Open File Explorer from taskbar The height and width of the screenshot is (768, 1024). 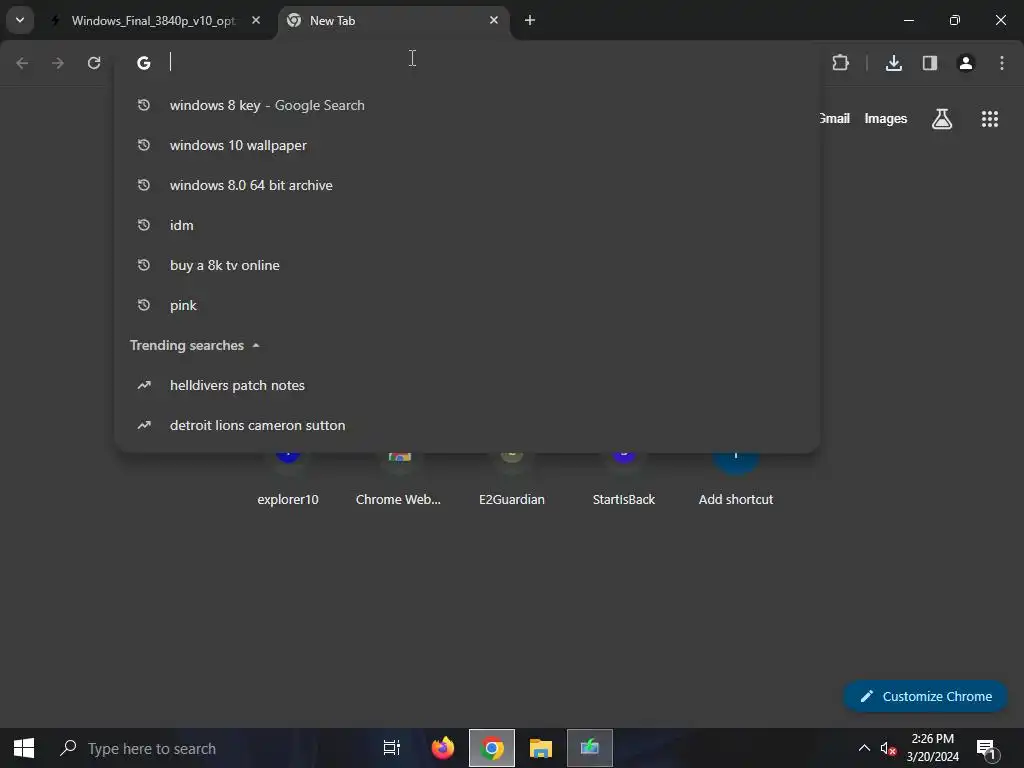pos(541,748)
